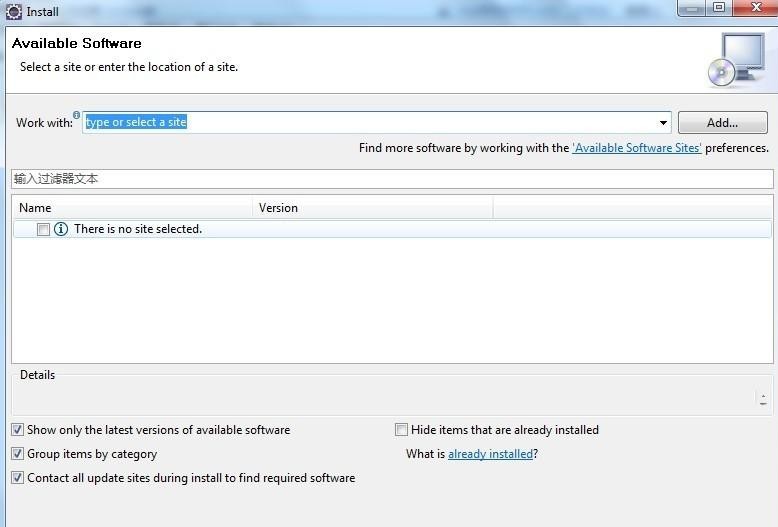Open the 'Available Software Sites' preferences link
This screenshot has height=527, width=778.
click(x=636, y=148)
